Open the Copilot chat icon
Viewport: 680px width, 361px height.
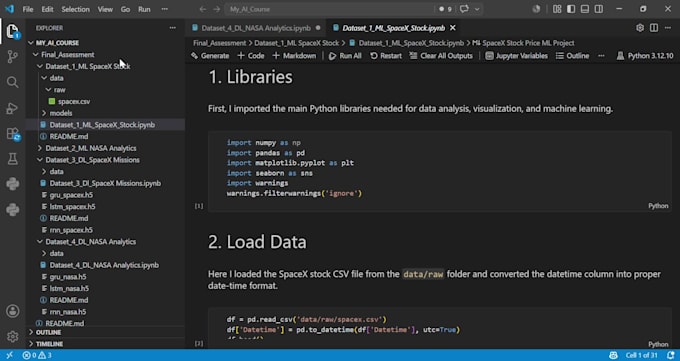[464, 9]
